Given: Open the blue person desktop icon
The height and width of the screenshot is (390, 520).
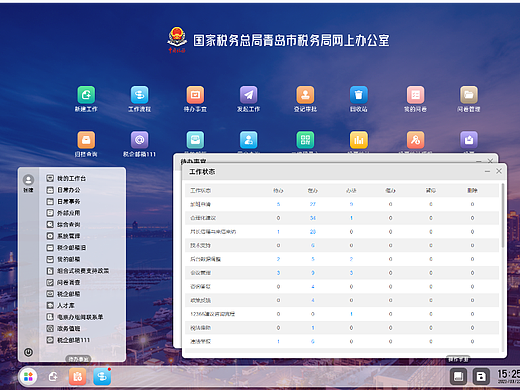Looking at the screenshot, I should [x=248, y=140].
